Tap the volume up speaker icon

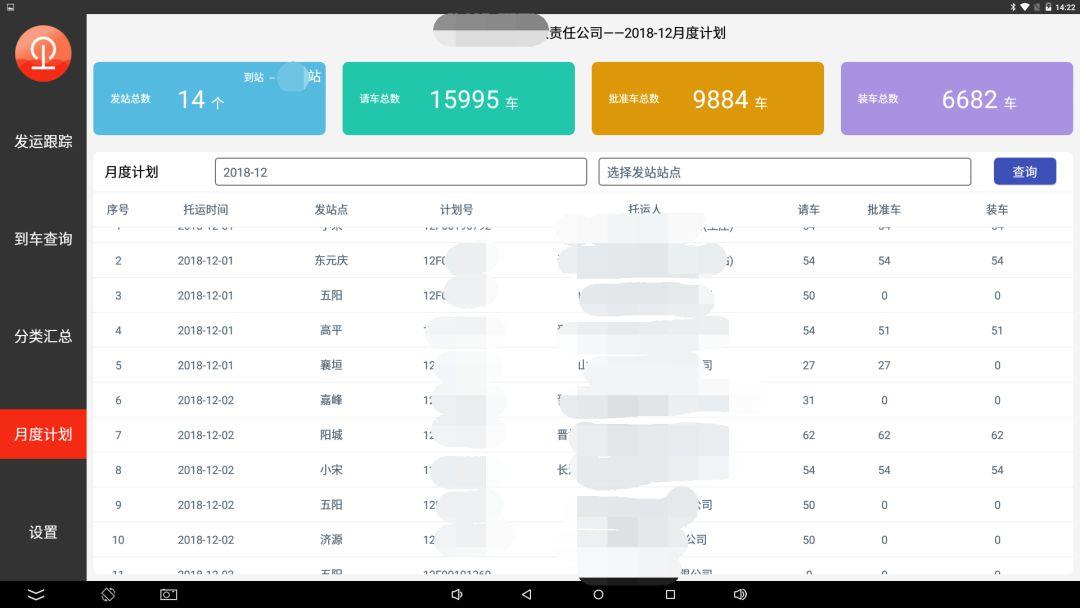tap(740, 594)
